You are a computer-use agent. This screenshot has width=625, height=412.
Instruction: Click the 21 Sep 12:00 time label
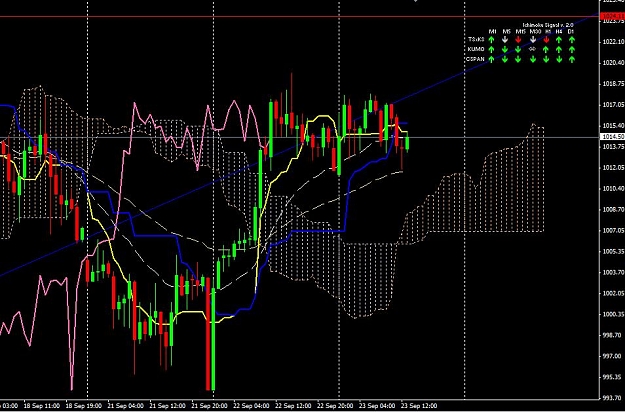[167, 406]
